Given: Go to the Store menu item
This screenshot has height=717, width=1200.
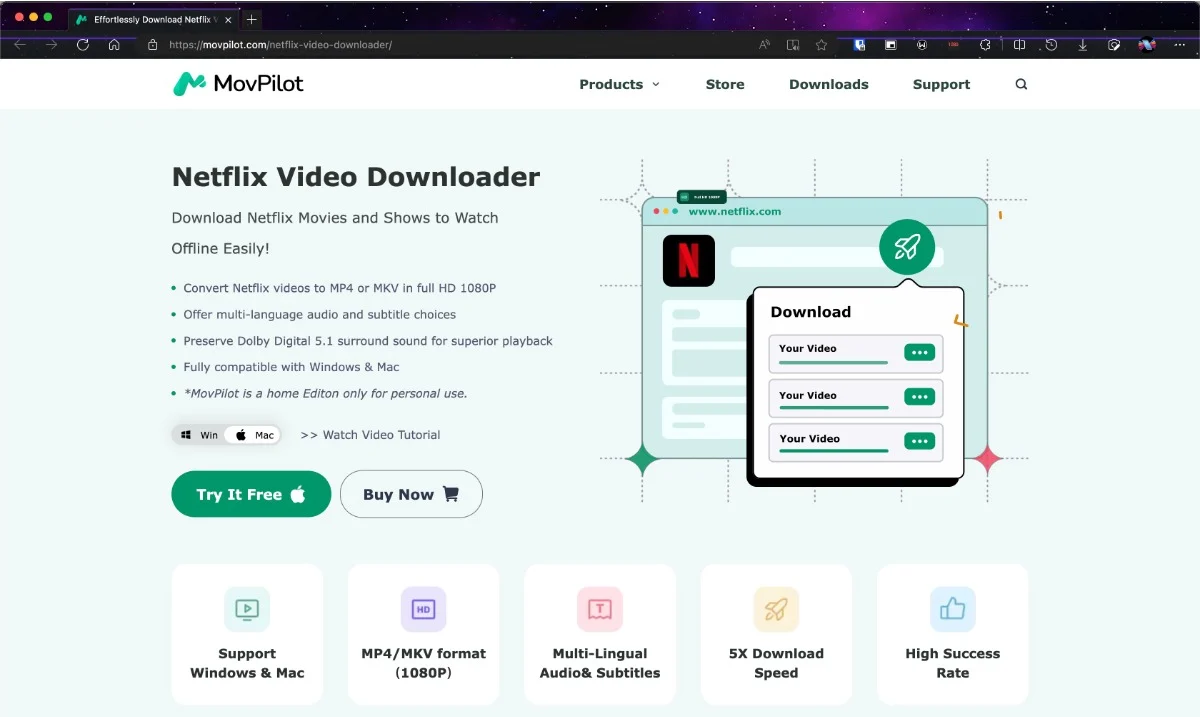Looking at the screenshot, I should coord(725,85).
